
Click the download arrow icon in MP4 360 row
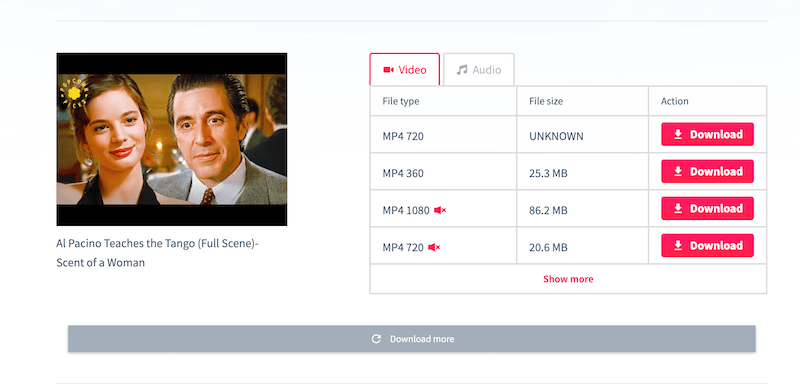(678, 171)
